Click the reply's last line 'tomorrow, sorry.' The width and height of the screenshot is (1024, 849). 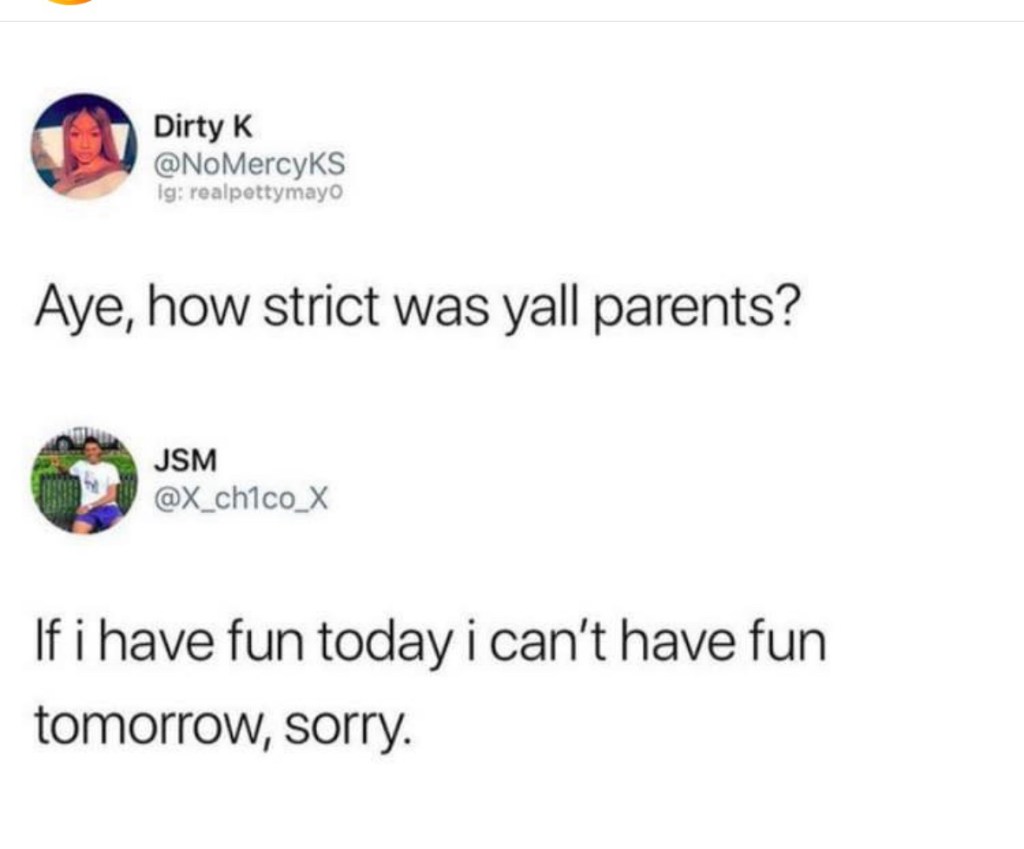223,726
